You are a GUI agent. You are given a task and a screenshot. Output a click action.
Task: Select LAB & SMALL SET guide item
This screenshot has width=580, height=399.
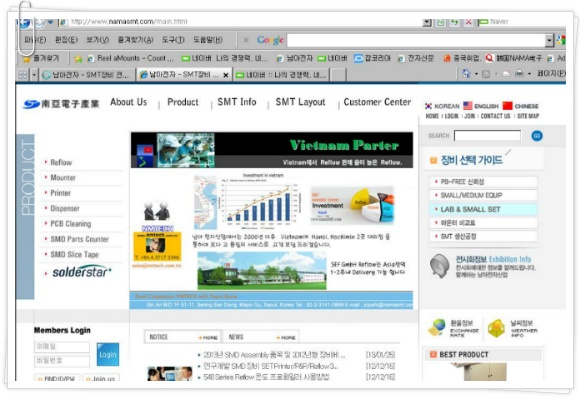click(484, 209)
